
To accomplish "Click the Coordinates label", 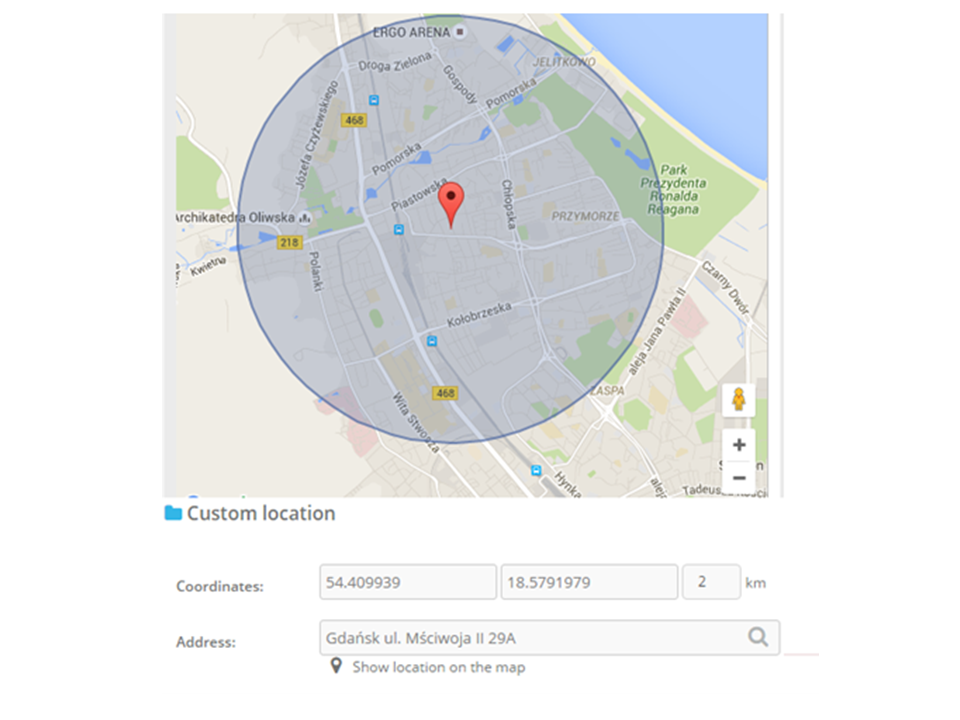I will point(220,586).
